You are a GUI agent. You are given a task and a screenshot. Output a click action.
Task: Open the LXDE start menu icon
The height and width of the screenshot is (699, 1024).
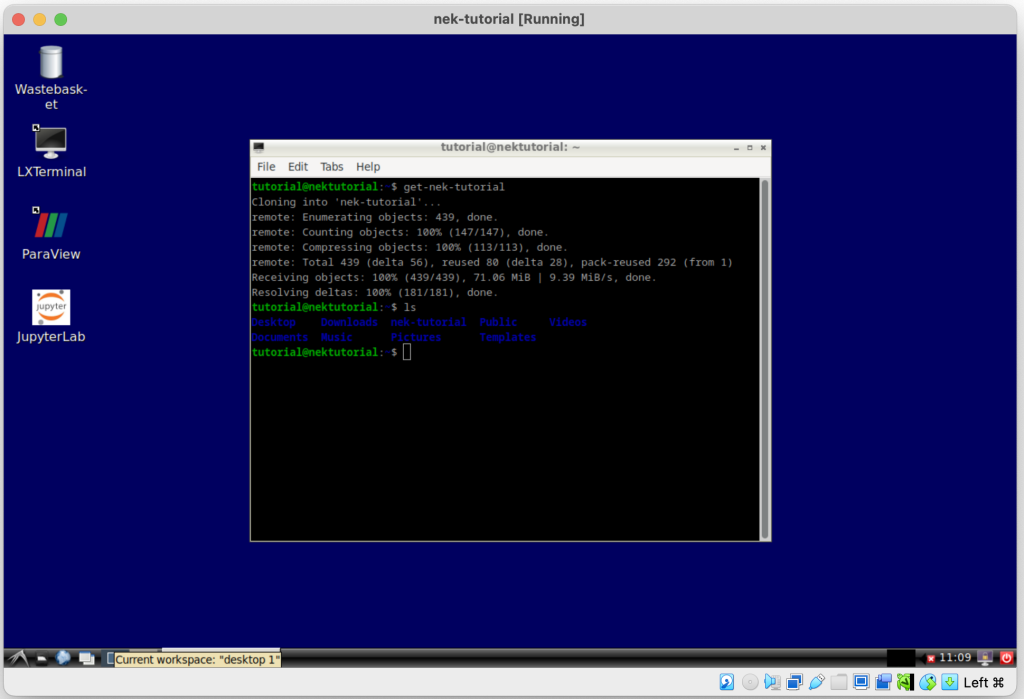pos(17,658)
